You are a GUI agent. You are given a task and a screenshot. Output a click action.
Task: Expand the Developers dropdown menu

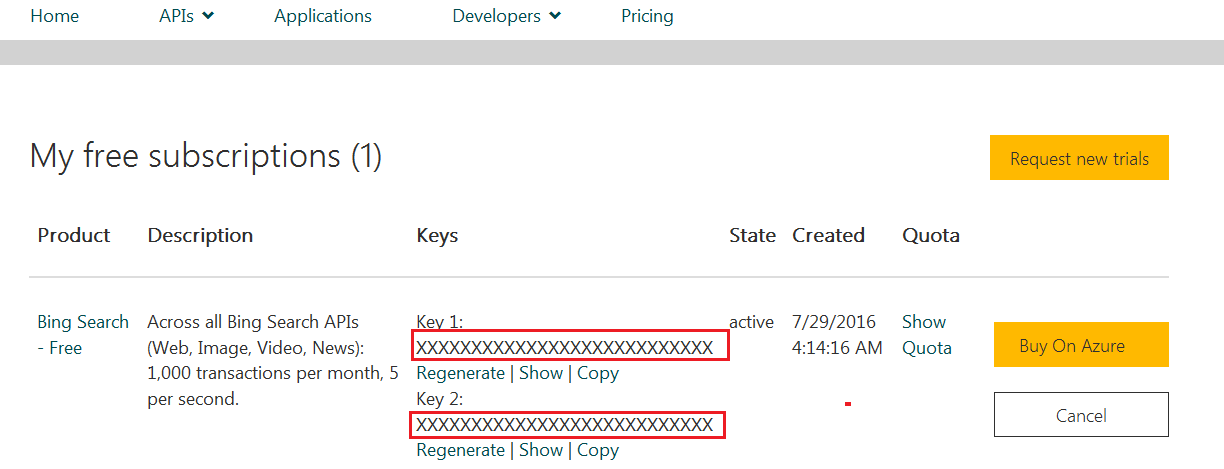coord(506,16)
